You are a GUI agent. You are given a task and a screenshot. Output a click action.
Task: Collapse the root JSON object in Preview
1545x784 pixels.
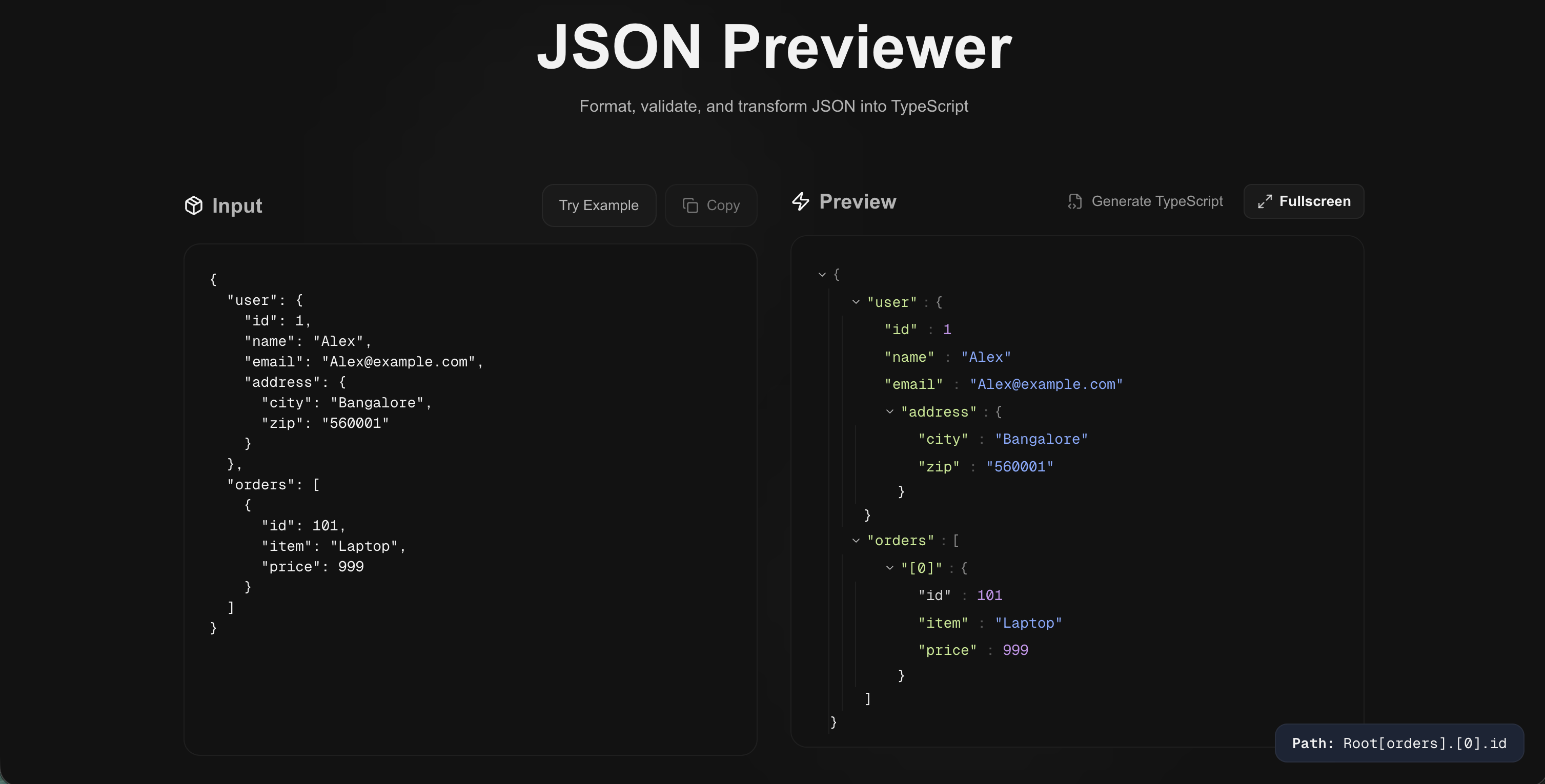coord(822,274)
